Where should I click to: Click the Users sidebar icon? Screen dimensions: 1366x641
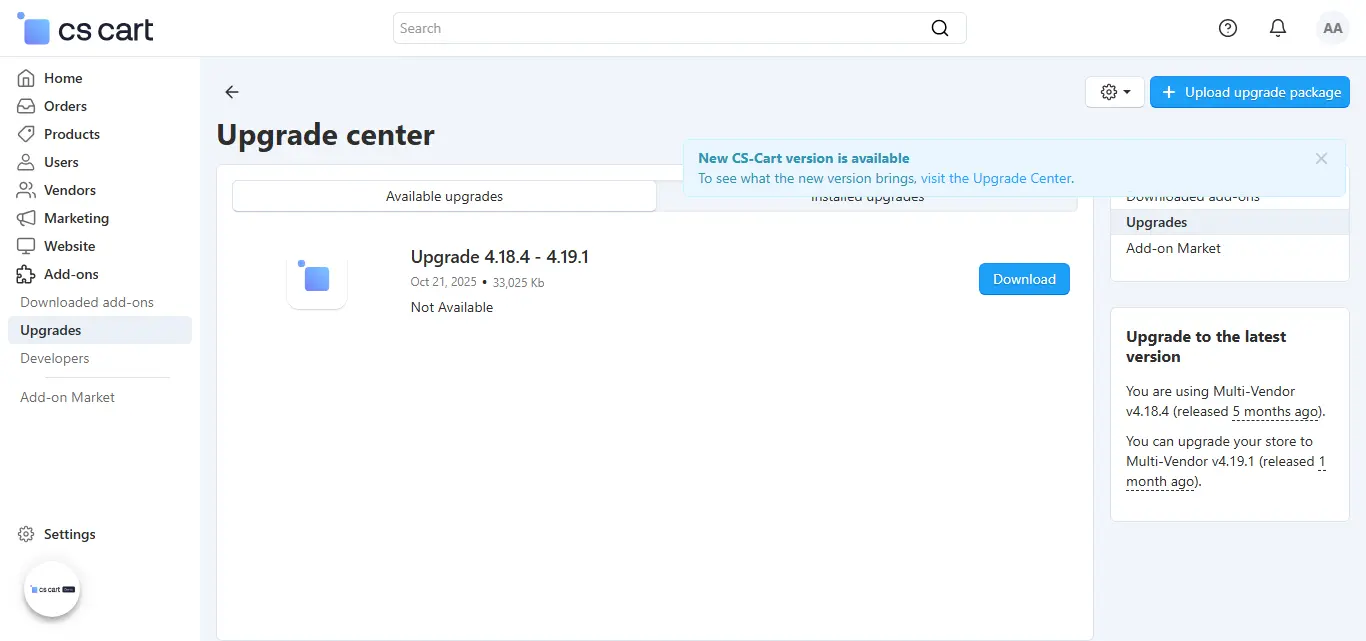(x=27, y=162)
